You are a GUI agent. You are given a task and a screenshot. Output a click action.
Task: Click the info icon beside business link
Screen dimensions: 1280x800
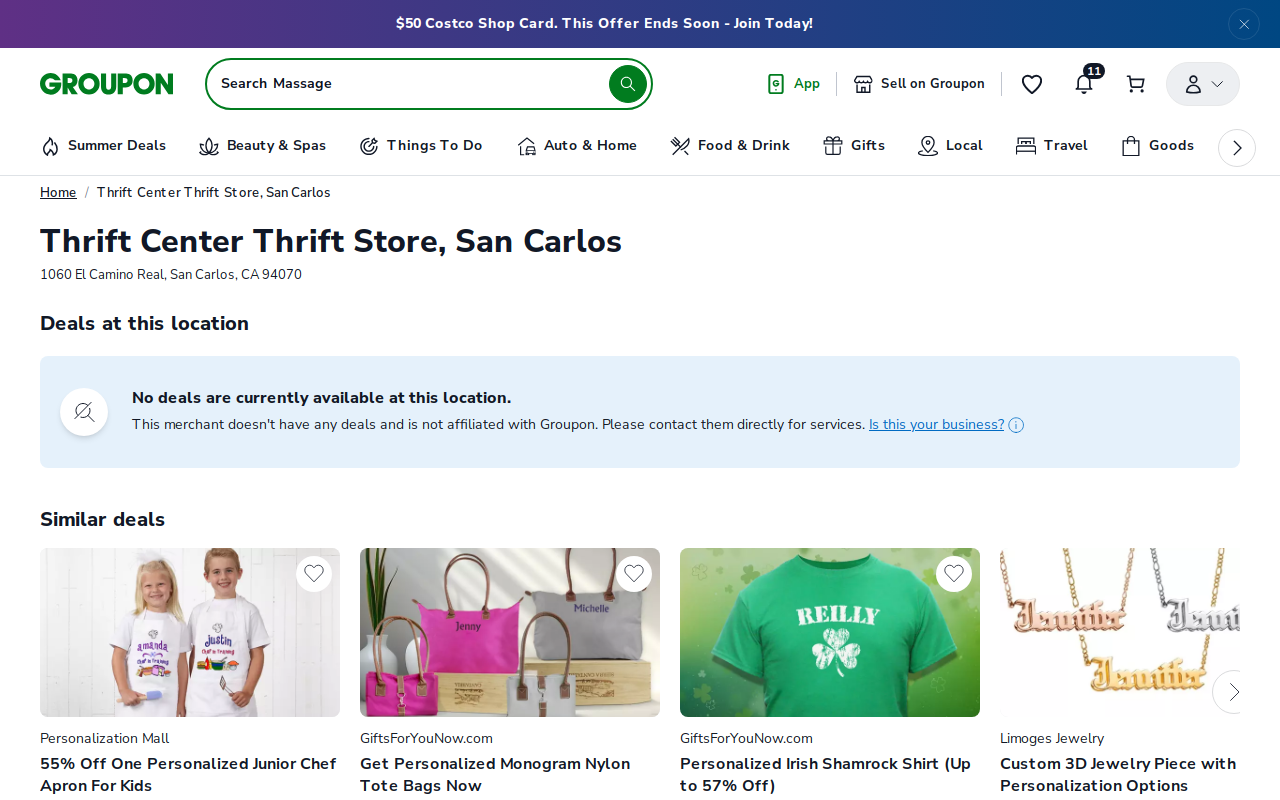point(1016,425)
